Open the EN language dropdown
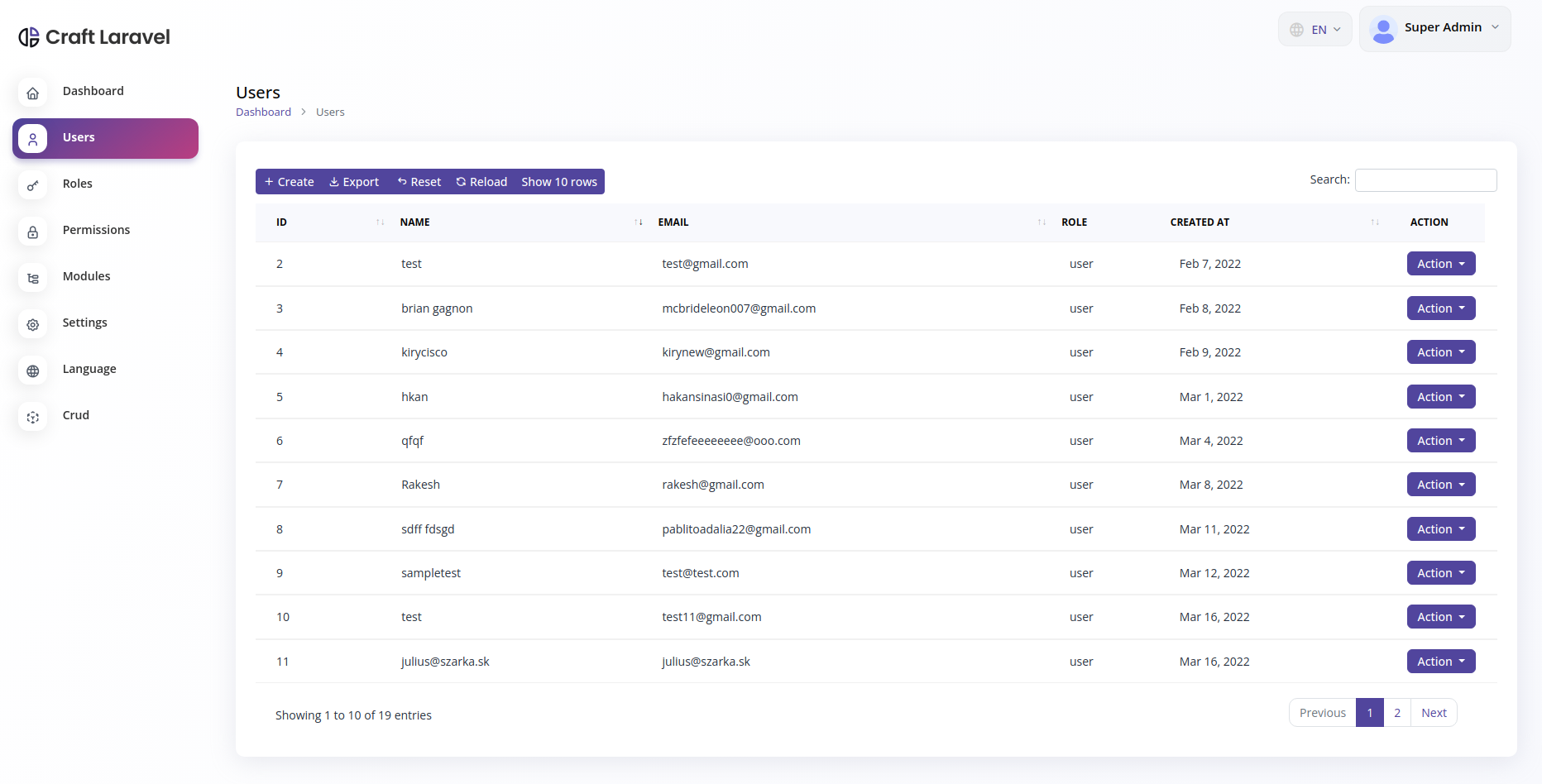The height and width of the screenshot is (784, 1542). (x=1315, y=29)
